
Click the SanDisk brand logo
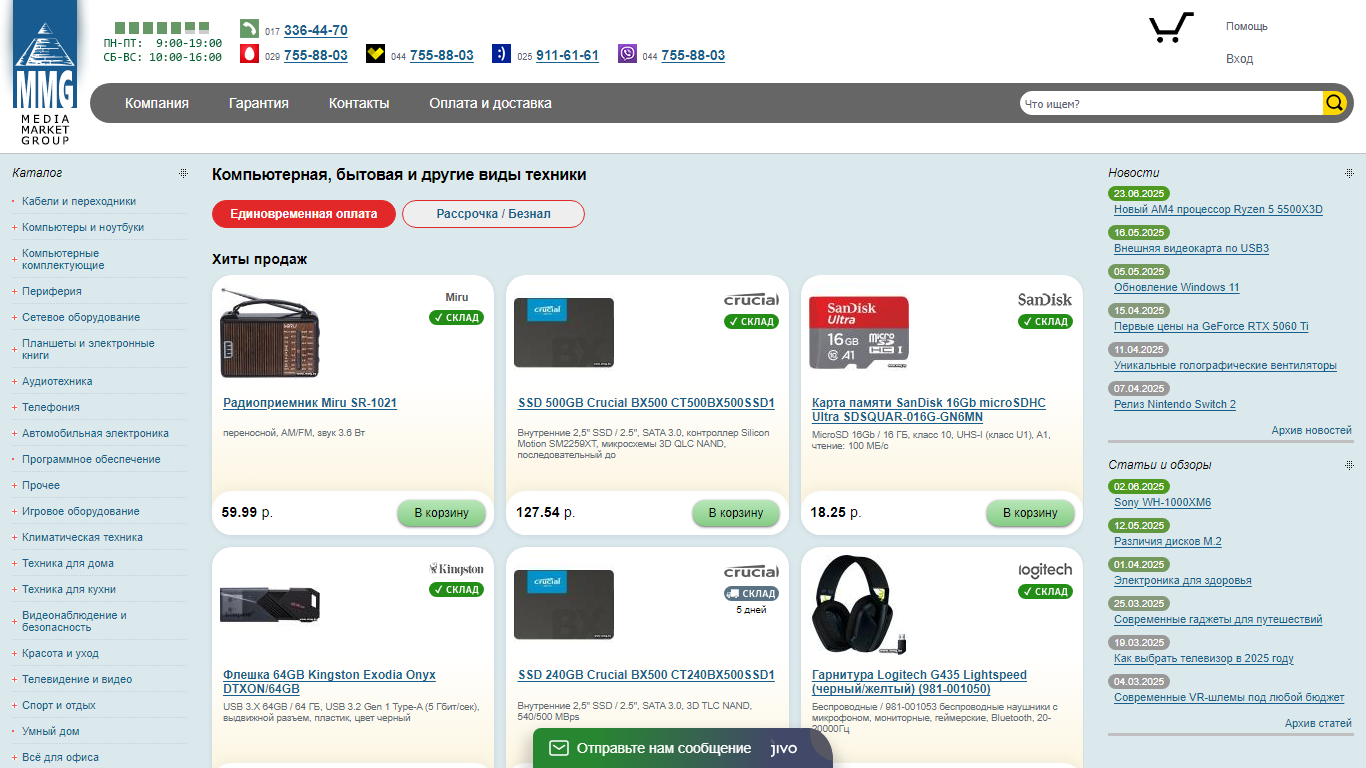click(x=1045, y=299)
